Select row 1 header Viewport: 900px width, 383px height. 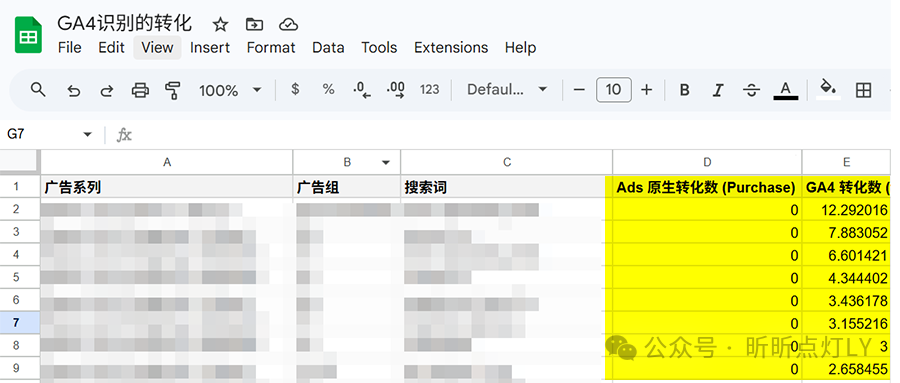[16, 187]
